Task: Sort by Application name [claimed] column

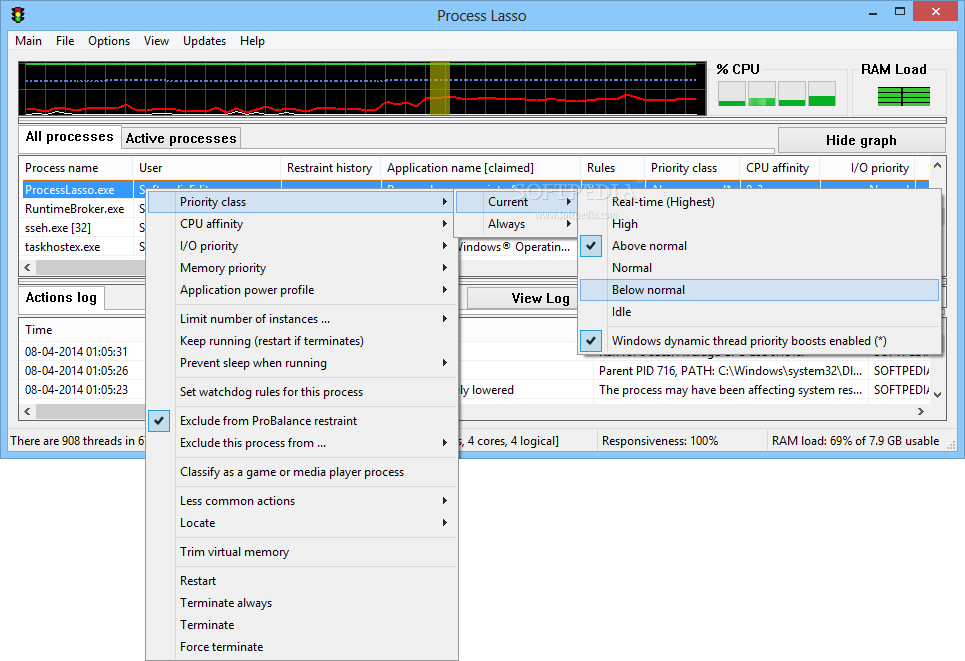Action: (x=480, y=167)
